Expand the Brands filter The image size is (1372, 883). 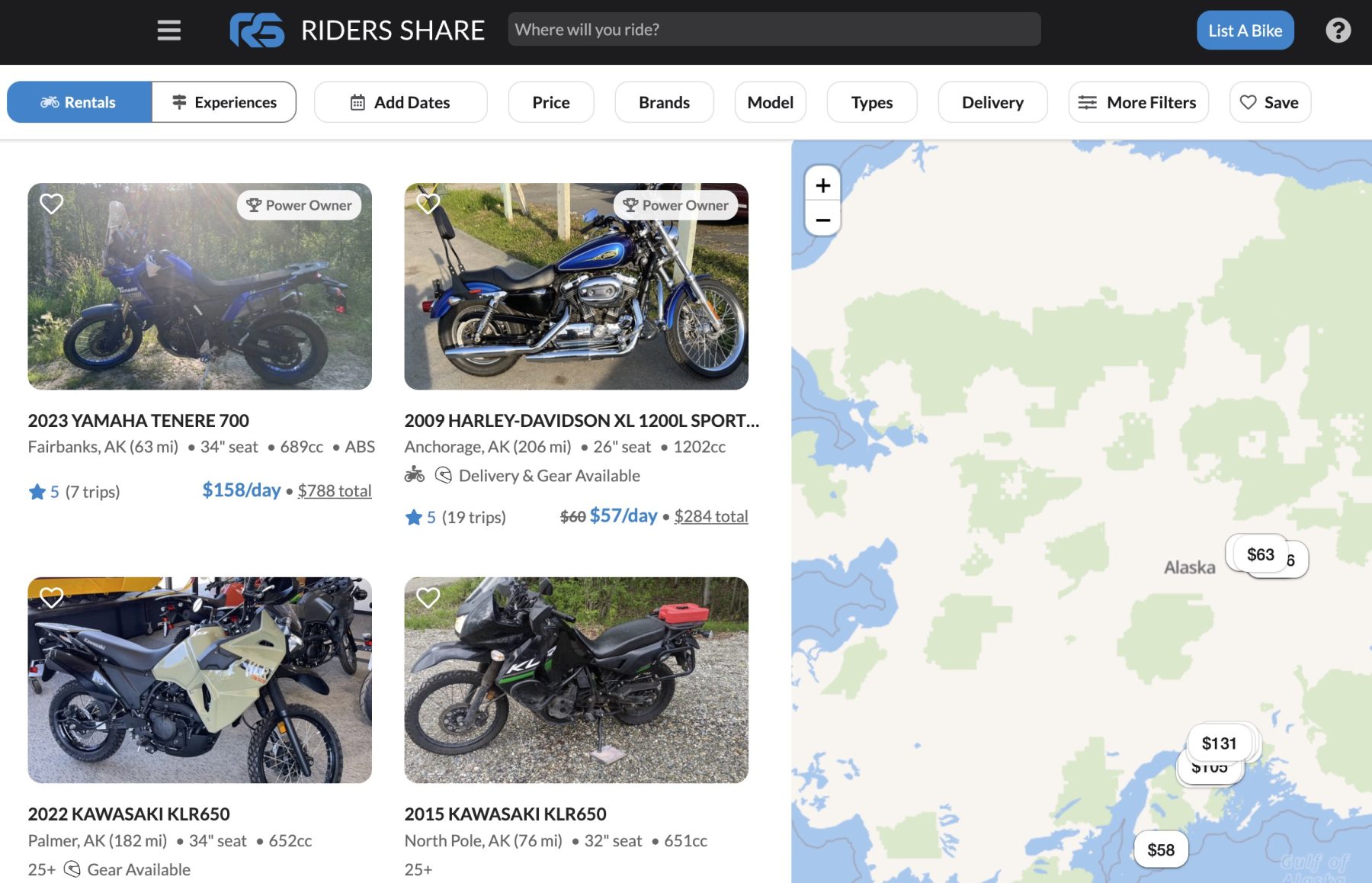tap(664, 102)
